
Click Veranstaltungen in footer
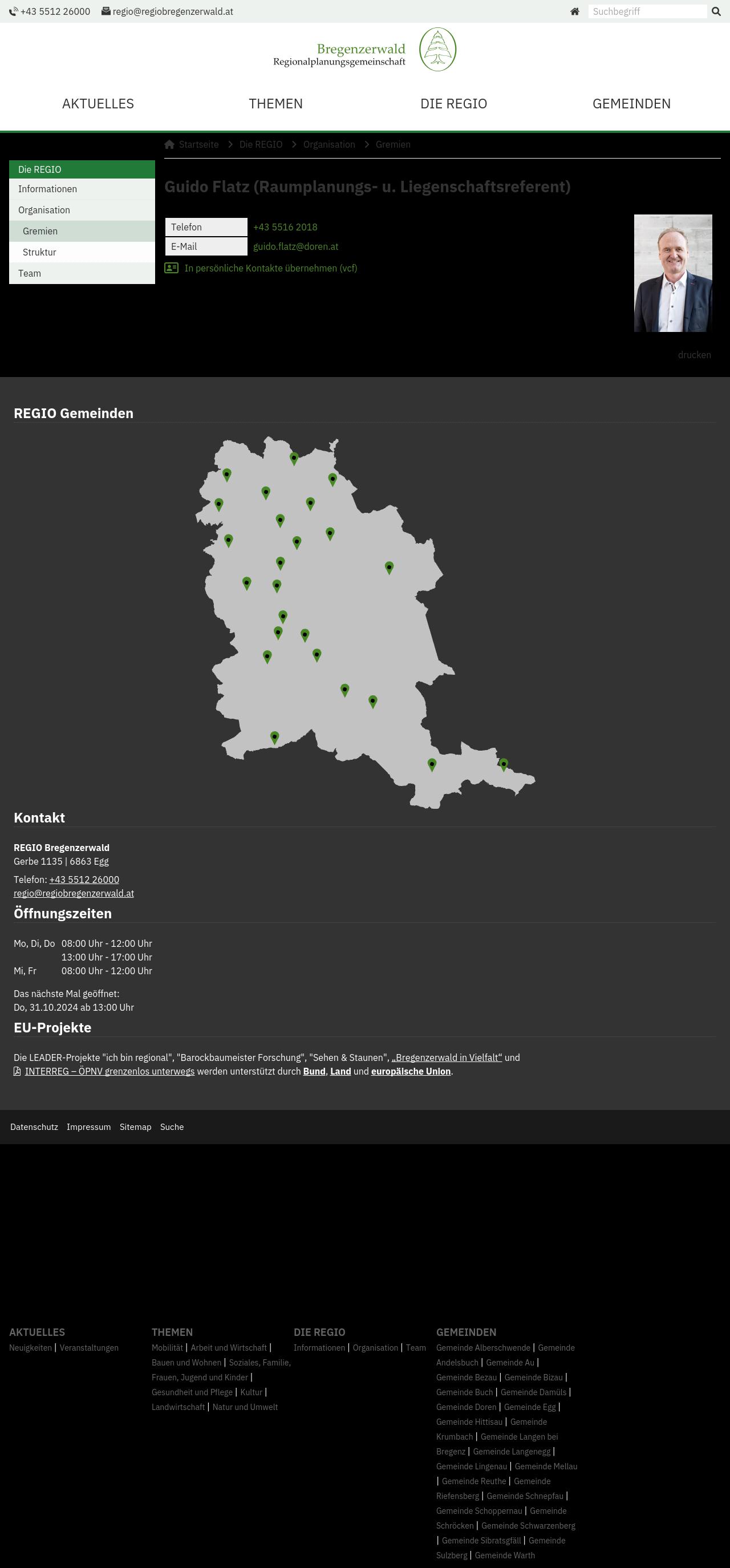89,1348
